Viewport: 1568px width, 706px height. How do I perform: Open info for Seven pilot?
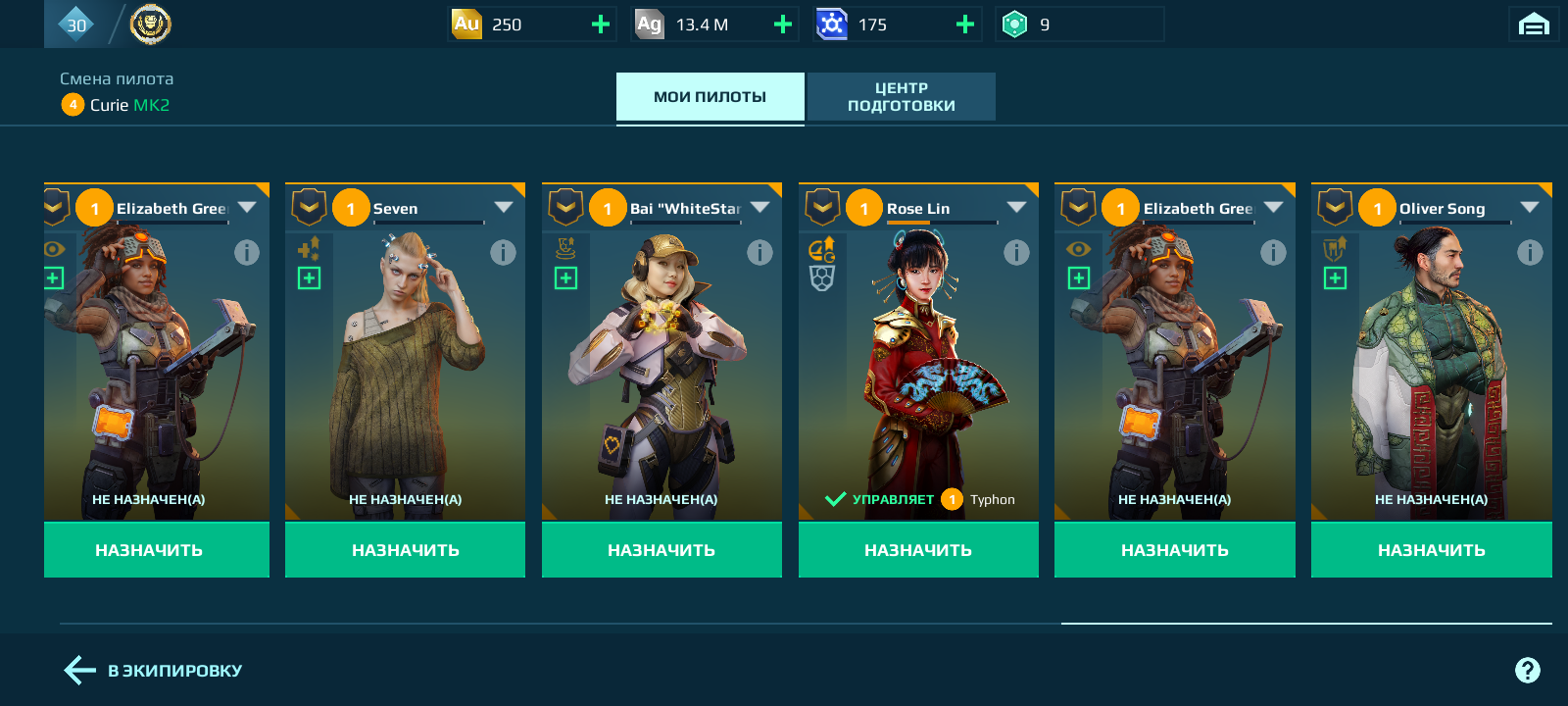(x=503, y=253)
